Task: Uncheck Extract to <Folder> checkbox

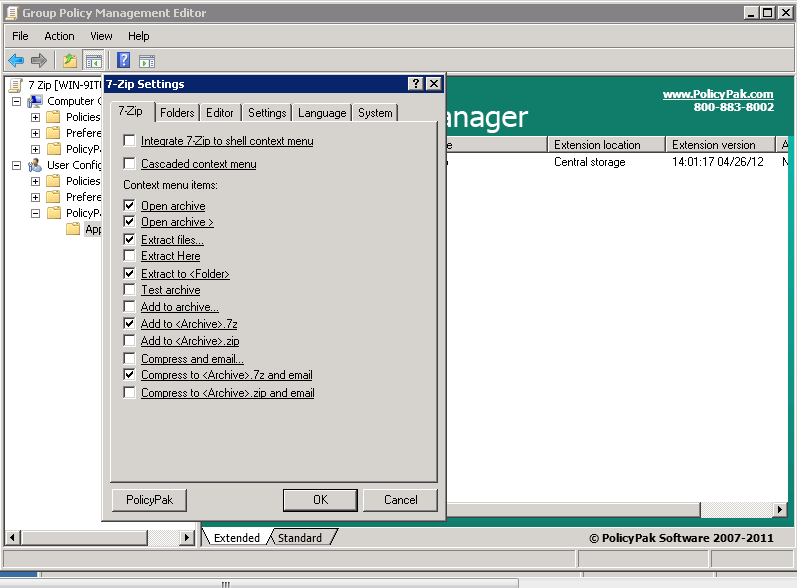Action: point(130,273)
